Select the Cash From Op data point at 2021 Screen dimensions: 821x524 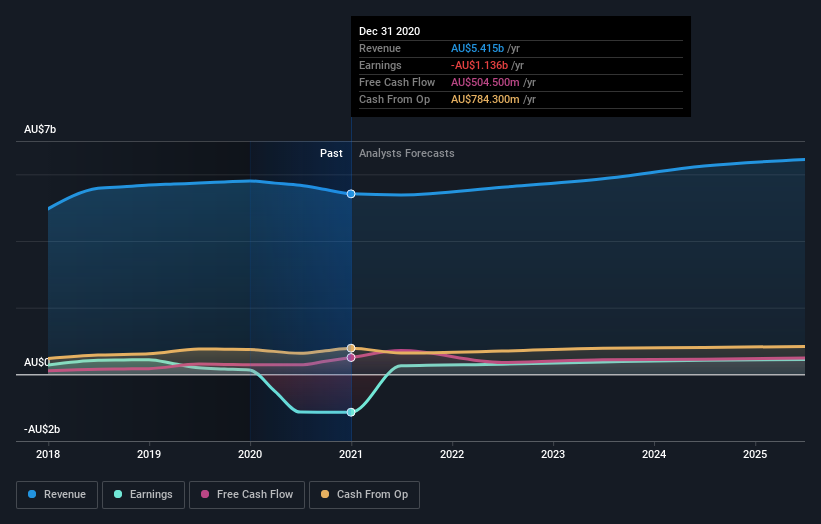click(351, 348)
